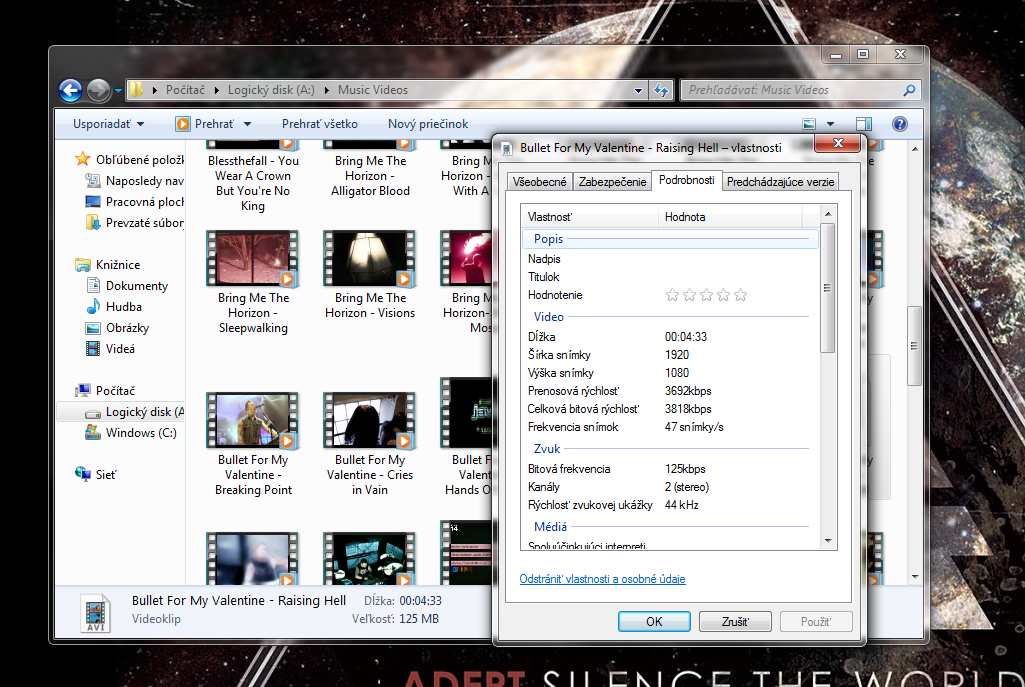Screen dimensions: 1025x687
Task: Select Windows (C:) drive in the sidebar
Action: click(140, 433)
